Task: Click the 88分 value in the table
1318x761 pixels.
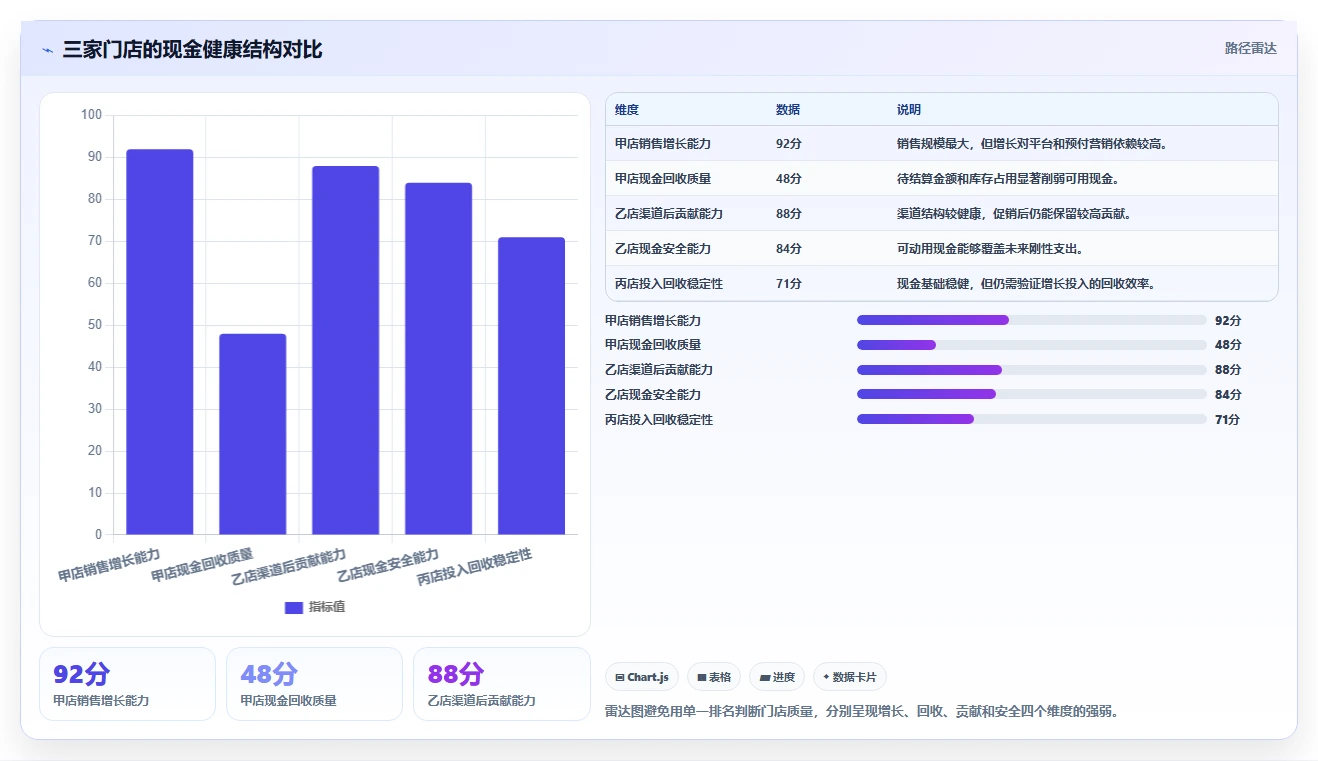Action: point(788,214)
